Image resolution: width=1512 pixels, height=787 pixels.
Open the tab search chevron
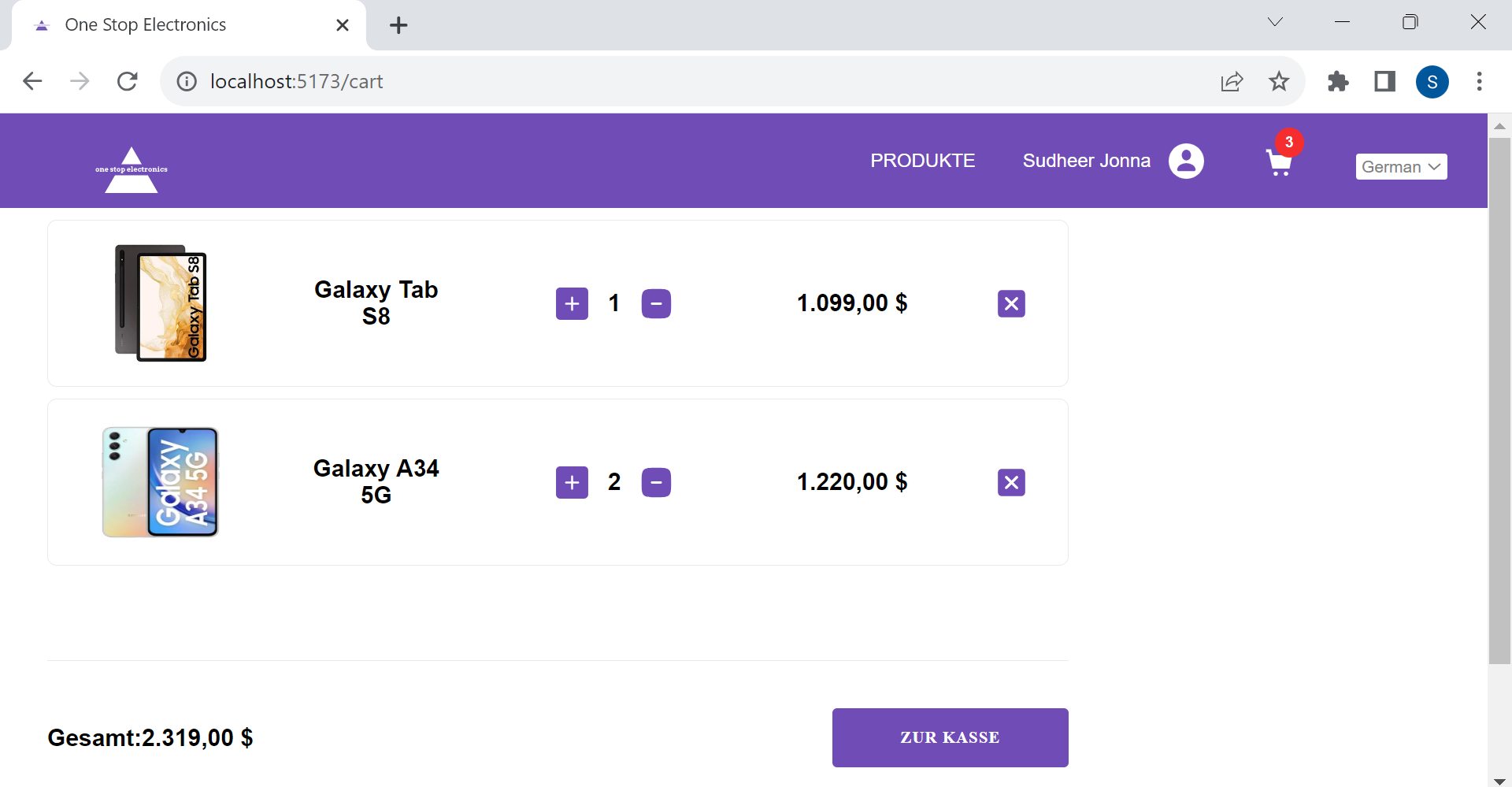pyautogui.click(x=1275, y=22)
